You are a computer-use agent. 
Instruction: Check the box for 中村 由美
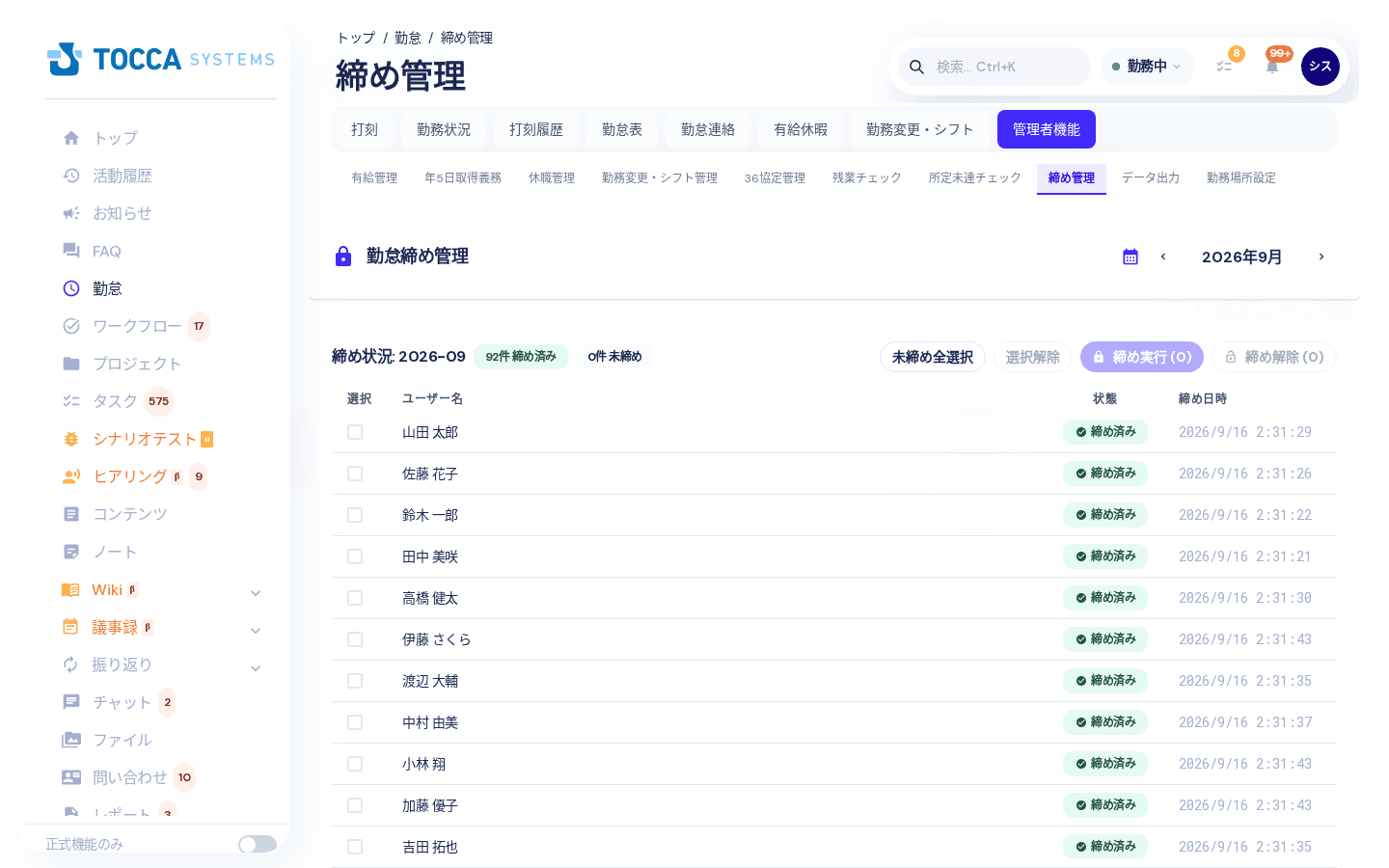pyautogui.click(x=355, y=722)
